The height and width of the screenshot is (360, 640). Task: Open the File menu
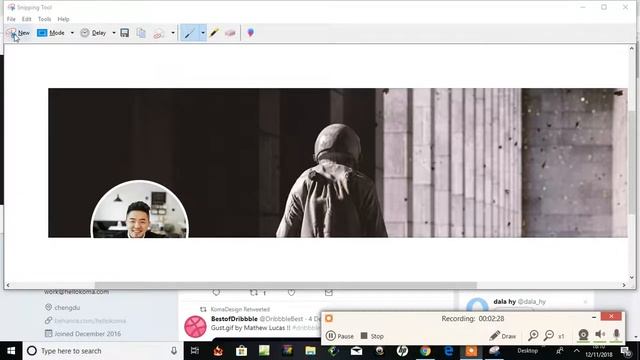pyautogui.click(x=11, y=19)
